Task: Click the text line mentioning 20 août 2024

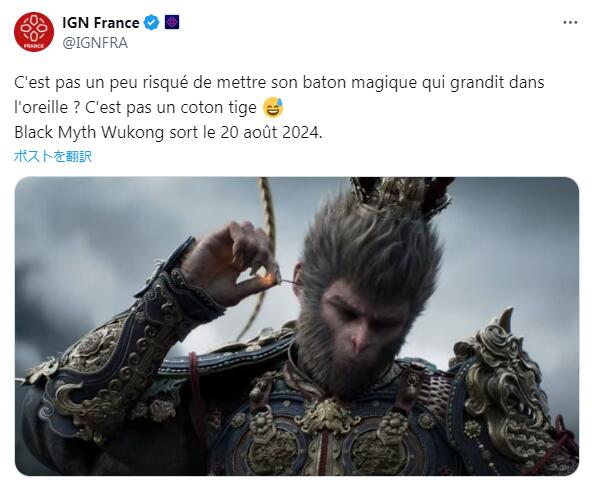Action: click(x=168, y=133)
